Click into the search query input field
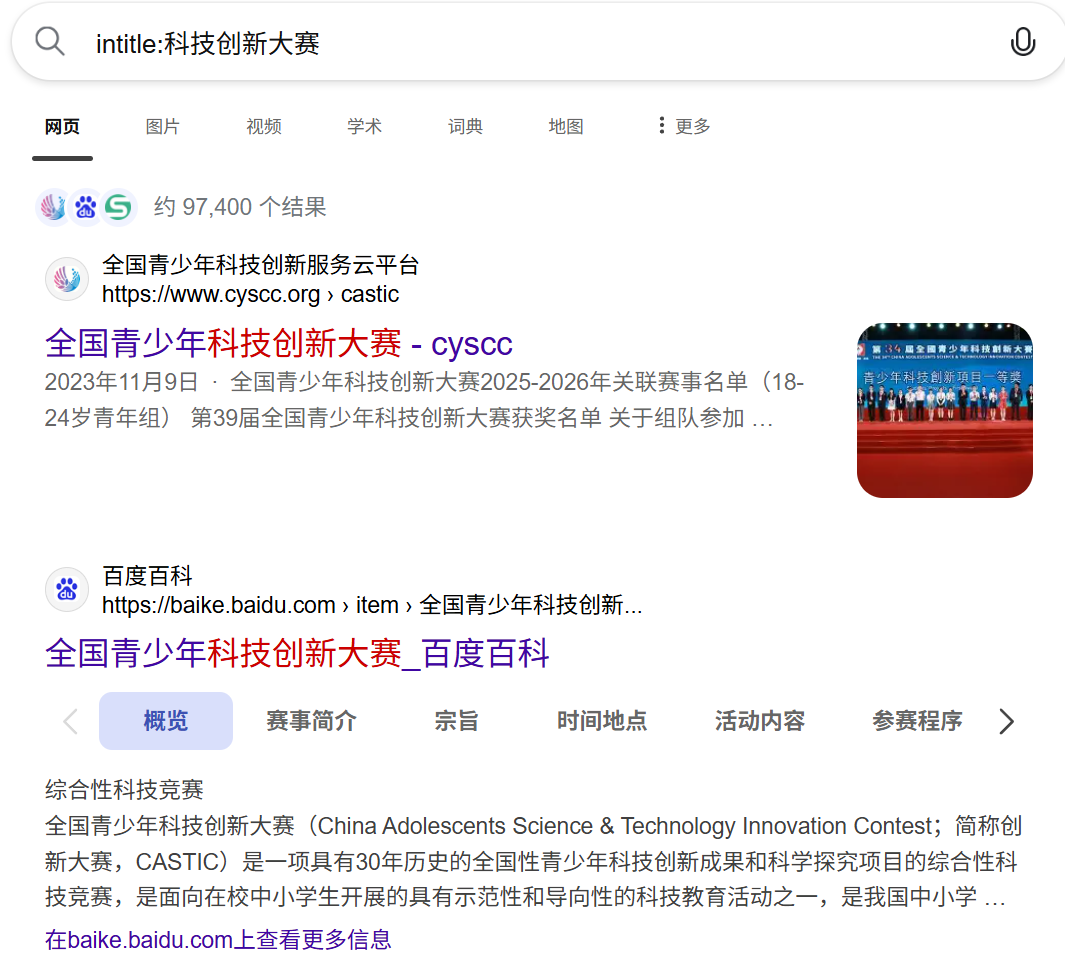The width and height of the screenshot is (1065, 975). click(x=537, y=43)
